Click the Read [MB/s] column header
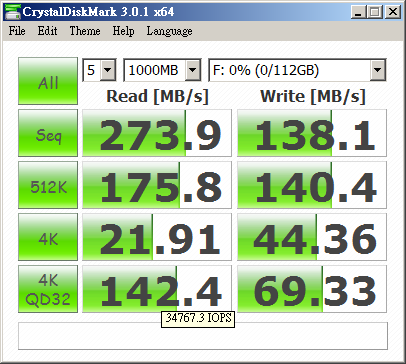This screenshot has height=364, width=406. pos(157,96)
